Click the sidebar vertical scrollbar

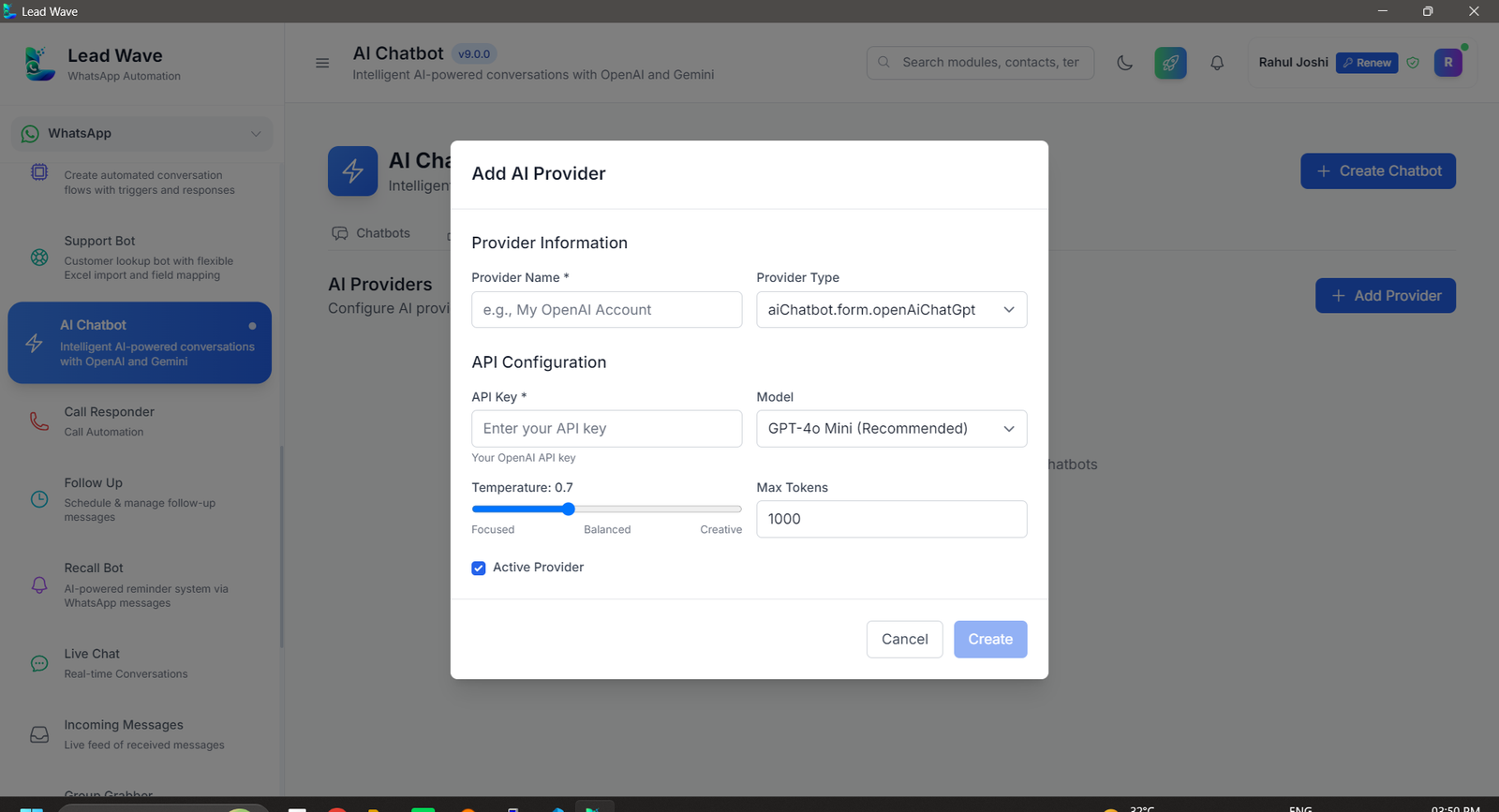pos(281,547)
